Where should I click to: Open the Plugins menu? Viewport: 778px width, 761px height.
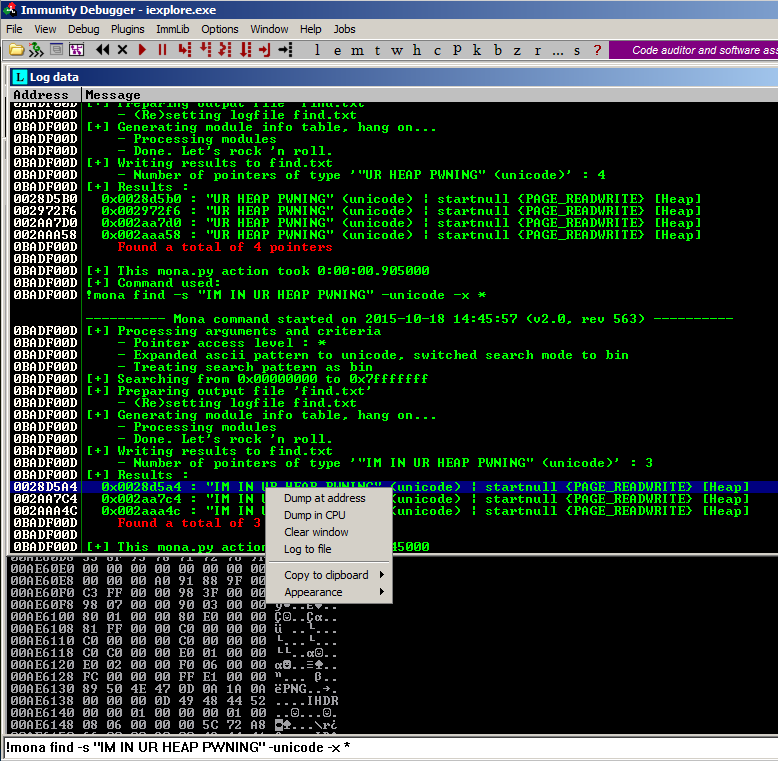[128, 29]
